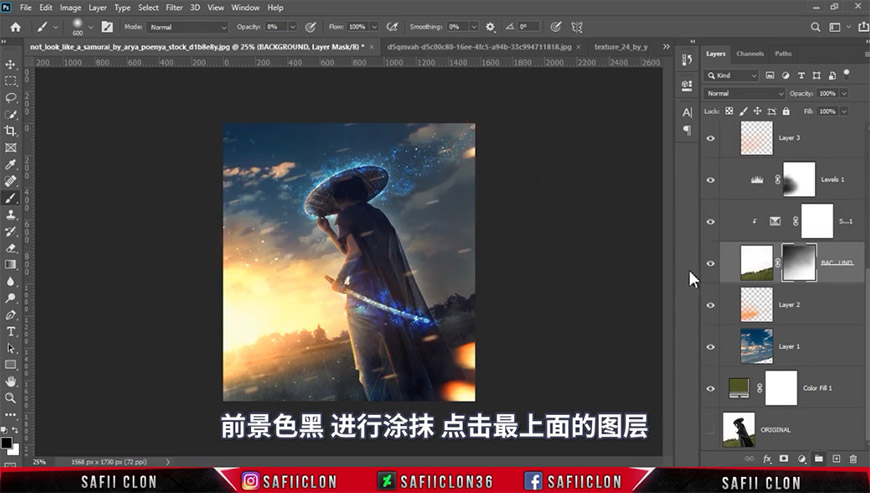Select the Zoom tool
The height and width of the screenshot is (493, 870).
coord(10,398)
